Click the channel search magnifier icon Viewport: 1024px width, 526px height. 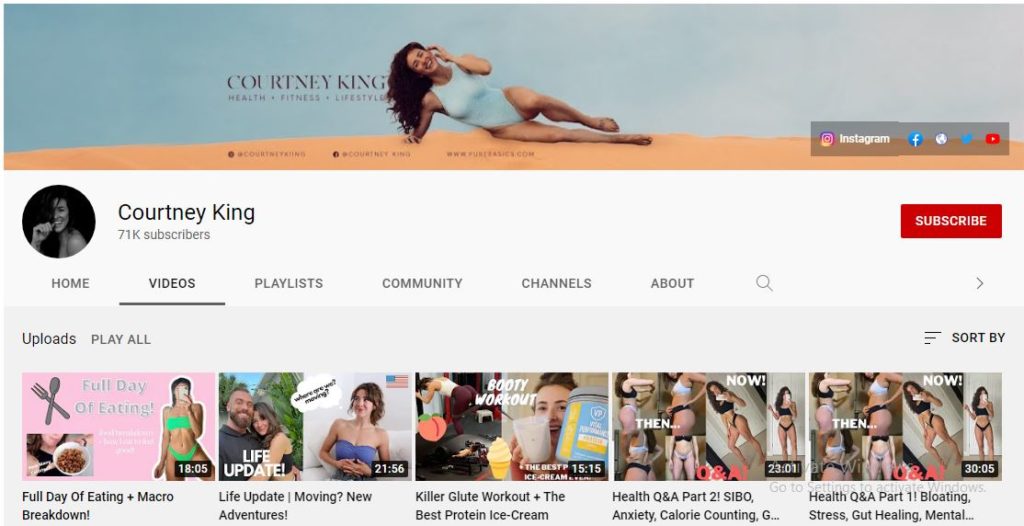click(764, 283)
